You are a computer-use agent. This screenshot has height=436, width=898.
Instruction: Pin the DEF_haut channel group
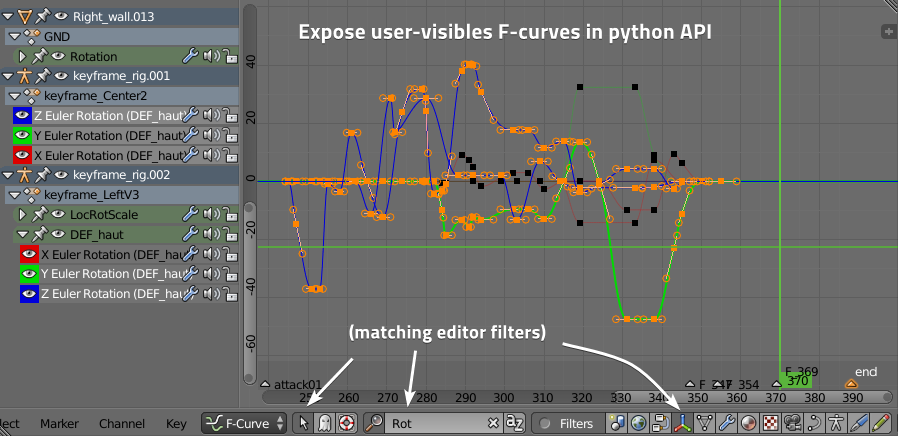click(40, 234)
